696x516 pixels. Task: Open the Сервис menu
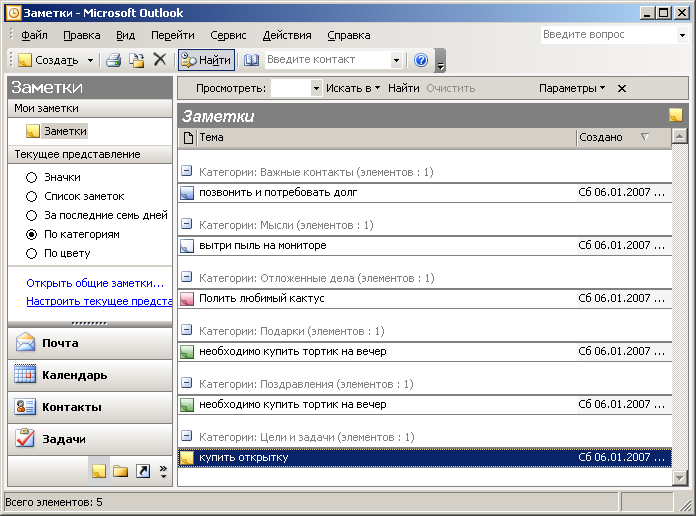(x=228, y=35)
